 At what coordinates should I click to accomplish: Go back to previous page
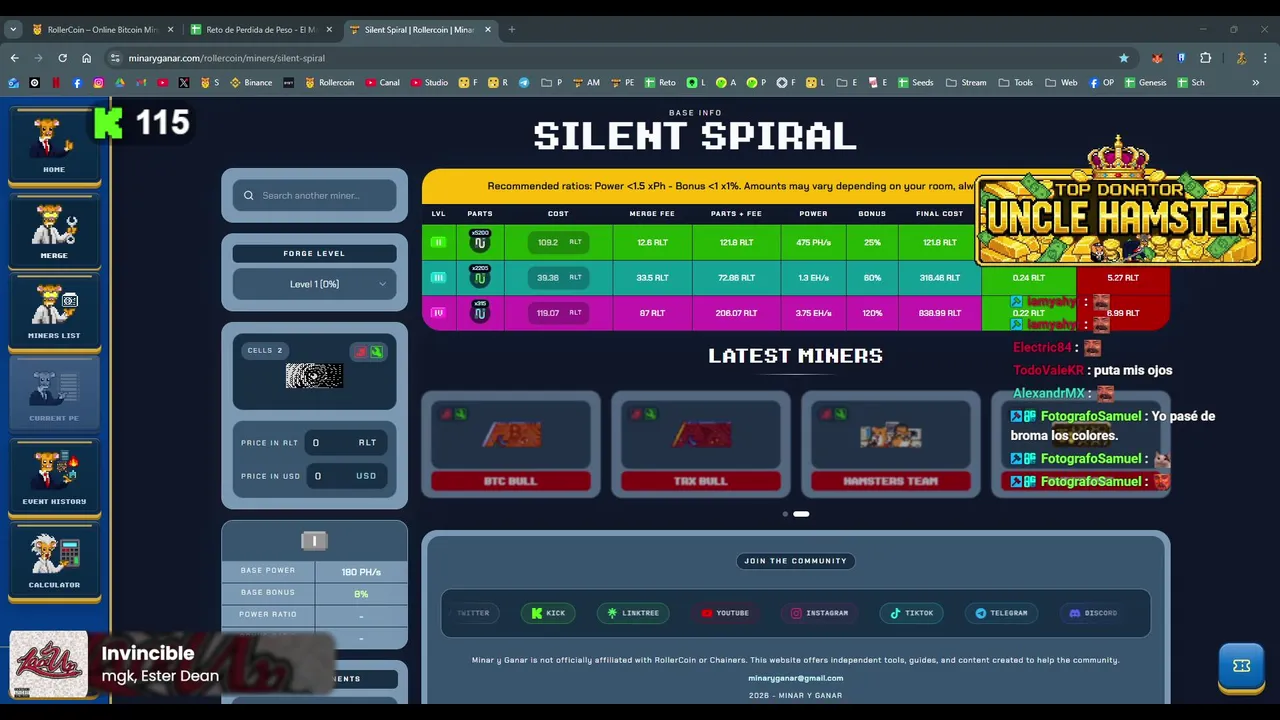click(x=14, y=58)
